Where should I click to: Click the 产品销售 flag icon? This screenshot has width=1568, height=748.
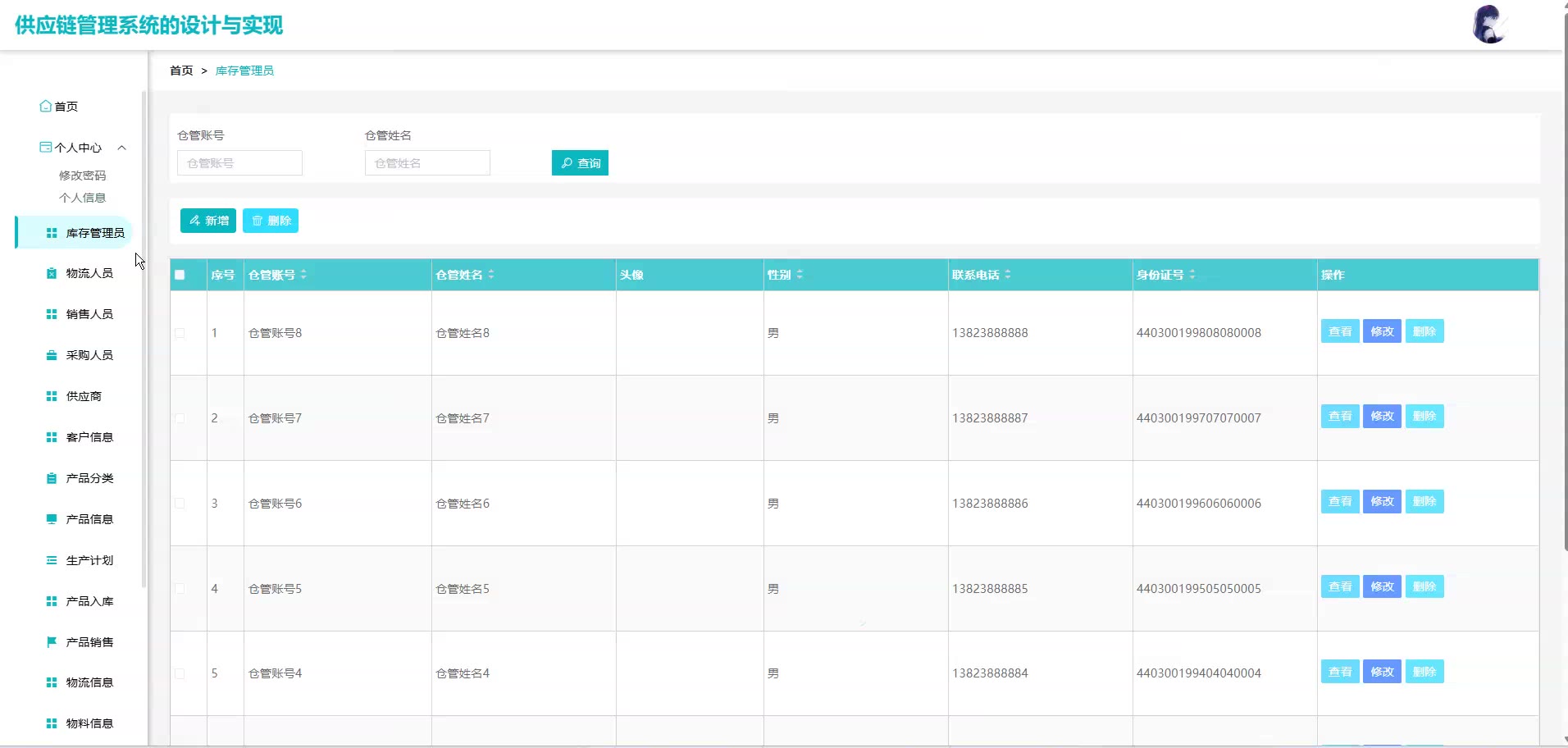tap(52, 642)
